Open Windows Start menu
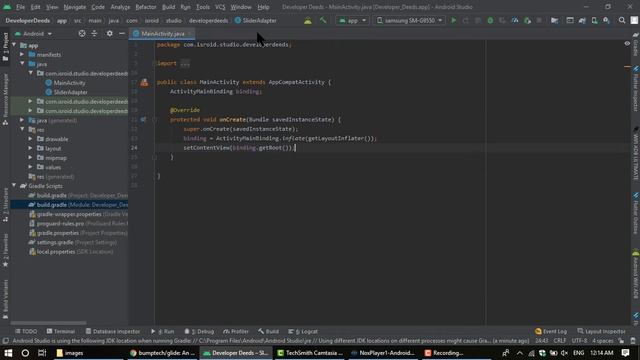Viewport: 640px width, 360px height. (8, 353)
